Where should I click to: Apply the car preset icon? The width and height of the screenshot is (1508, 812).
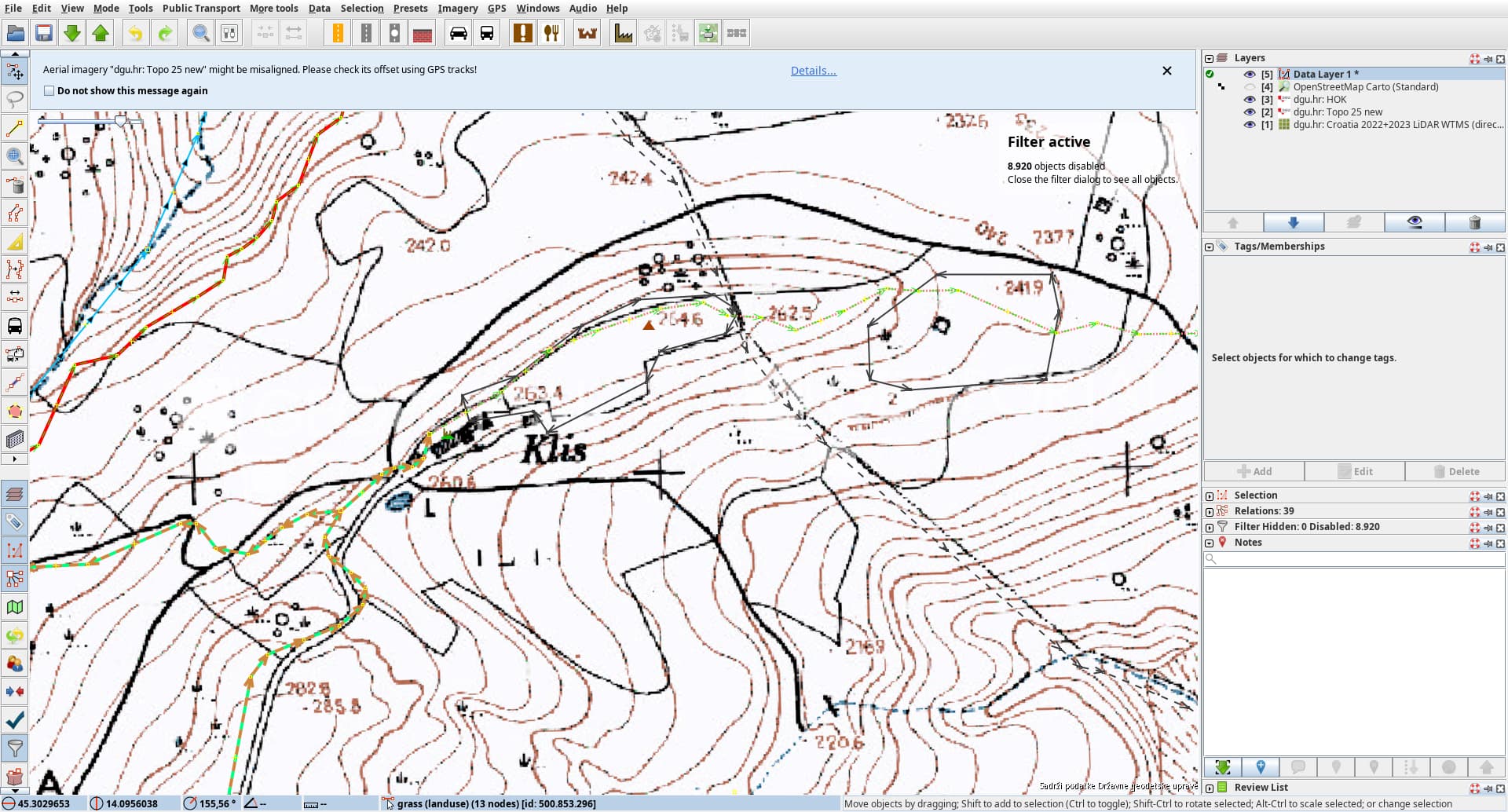tap(459, 33)
